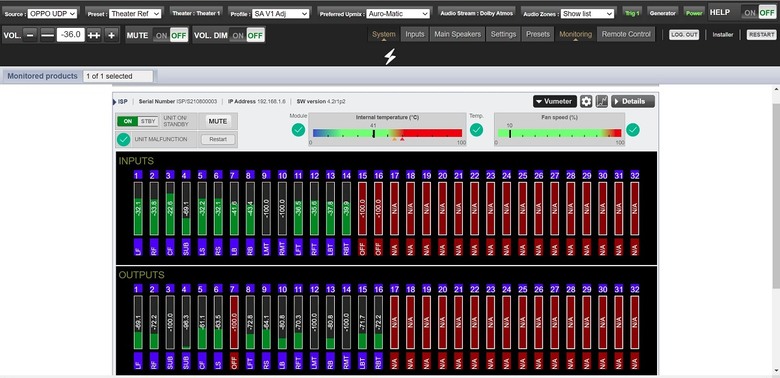The image size is (780, 378).
Task: Switch to the System tab
Action: [384, 34]
